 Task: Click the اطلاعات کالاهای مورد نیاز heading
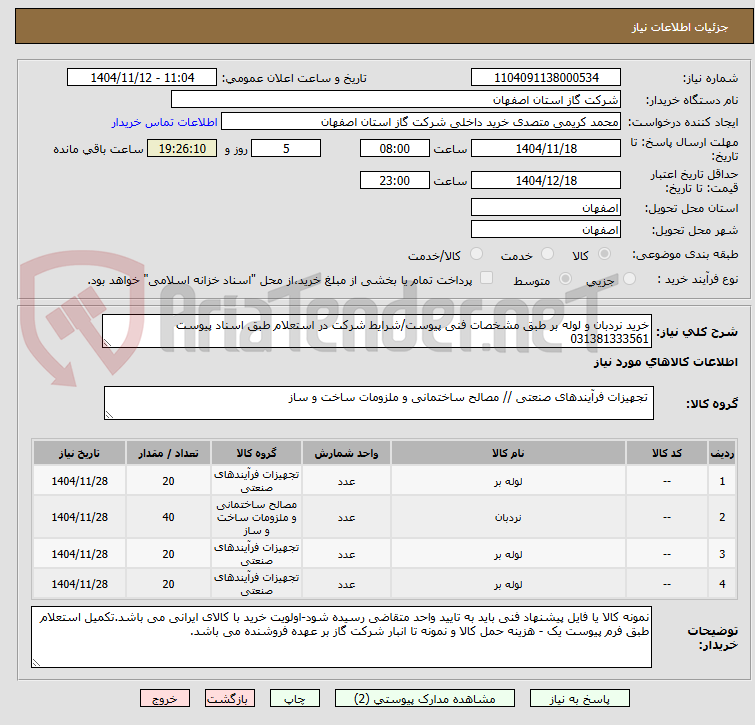pos(665,362)
